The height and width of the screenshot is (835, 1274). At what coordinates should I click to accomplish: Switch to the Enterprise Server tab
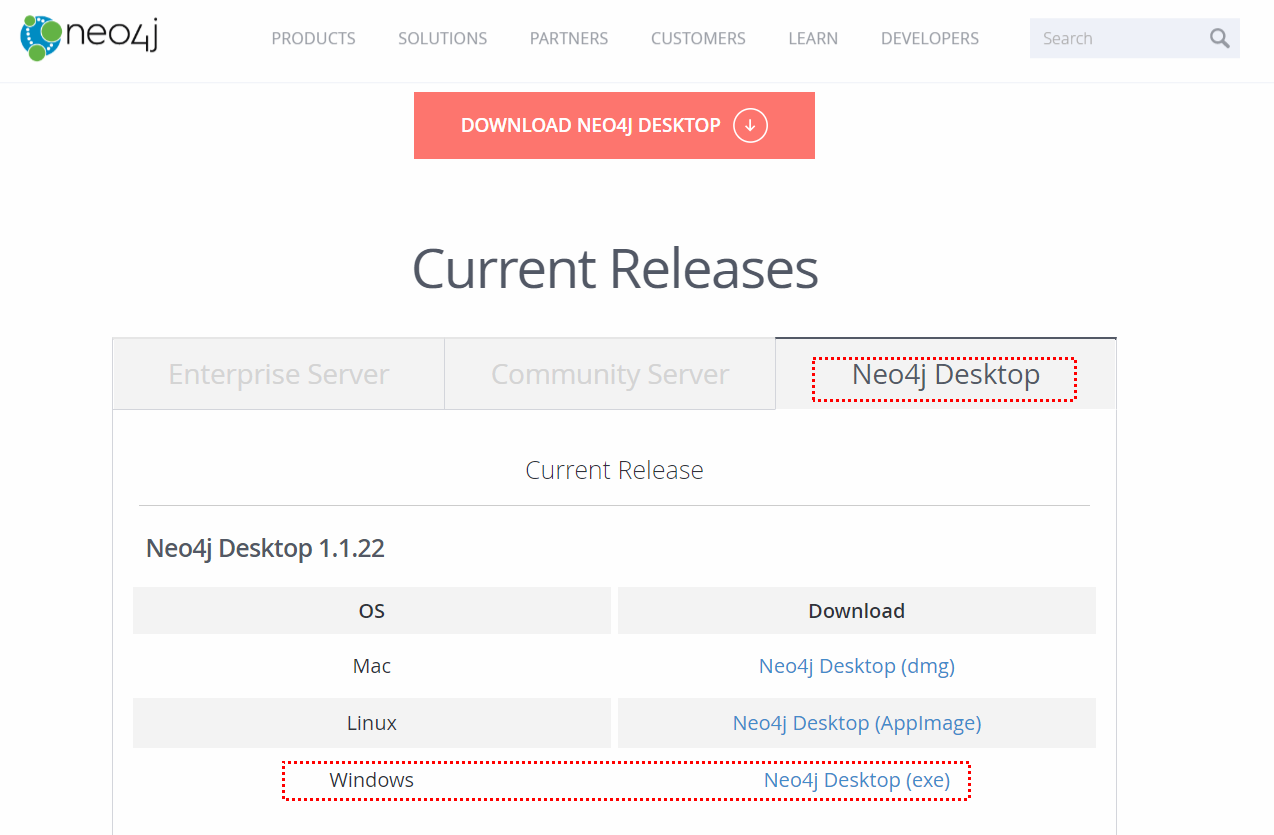tap(278, 373)
